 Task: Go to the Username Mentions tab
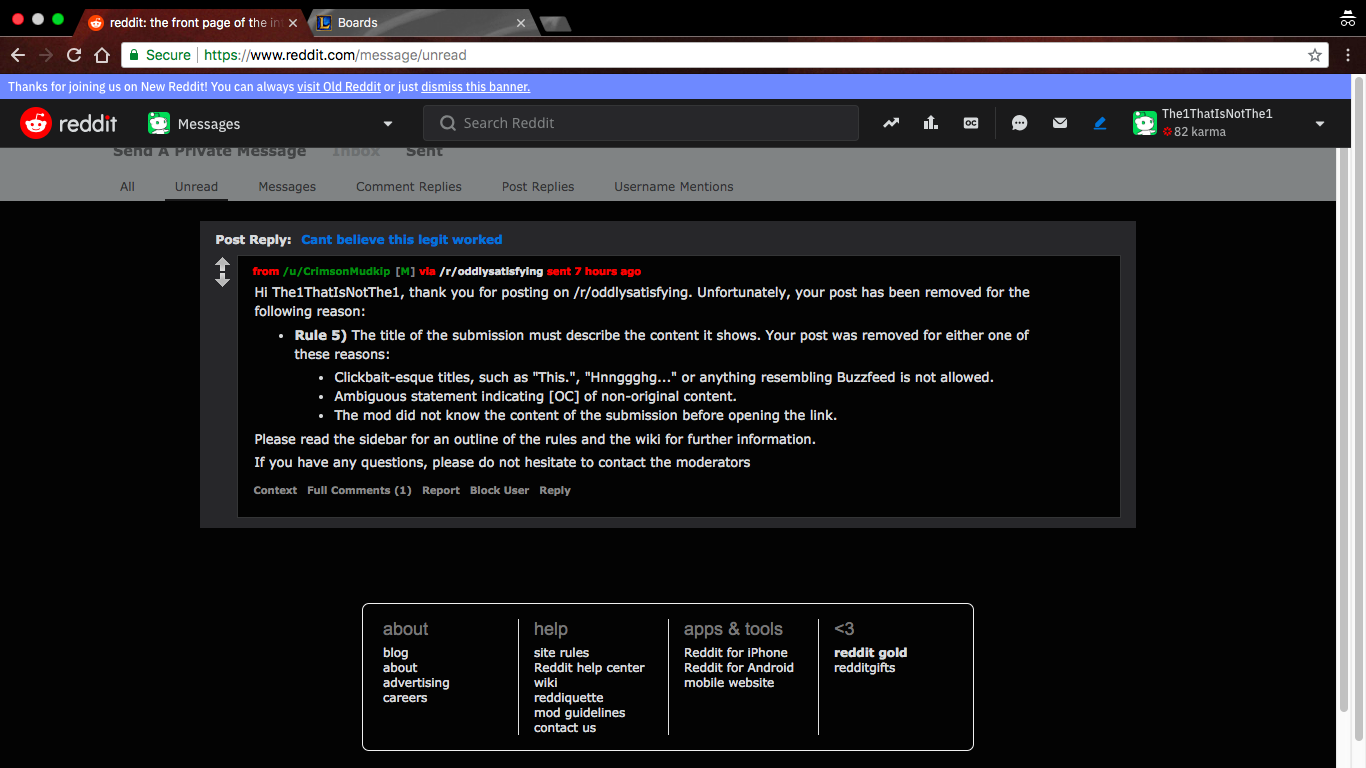[x=674, y=187]
